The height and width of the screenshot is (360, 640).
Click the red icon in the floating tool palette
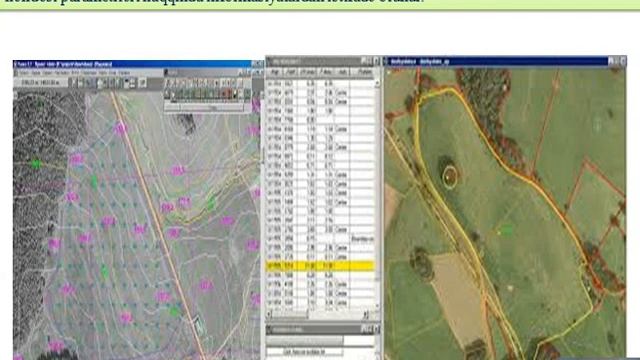227,94
